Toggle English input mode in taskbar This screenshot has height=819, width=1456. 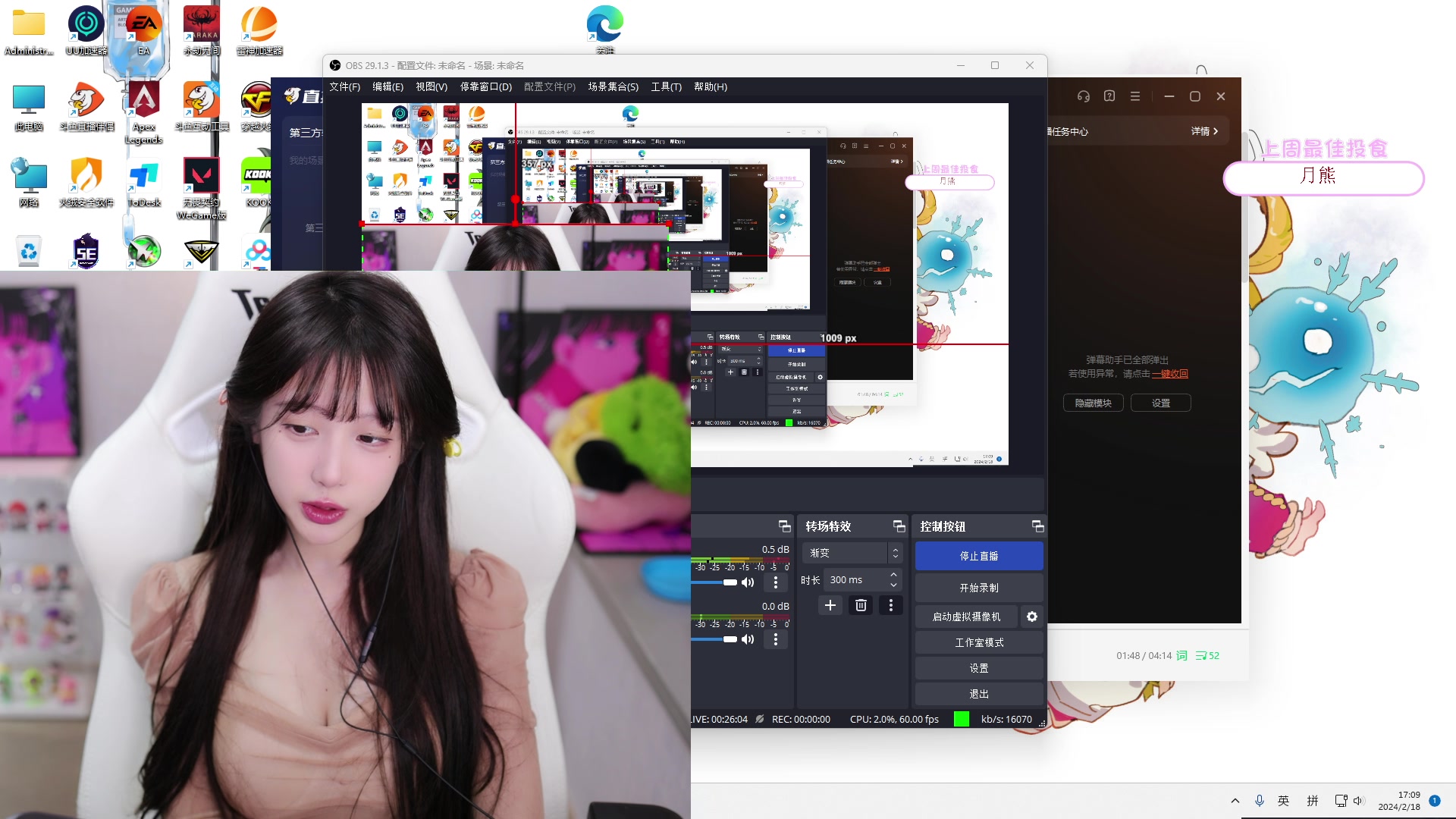pyautogui.click(x=1283, y=801)
